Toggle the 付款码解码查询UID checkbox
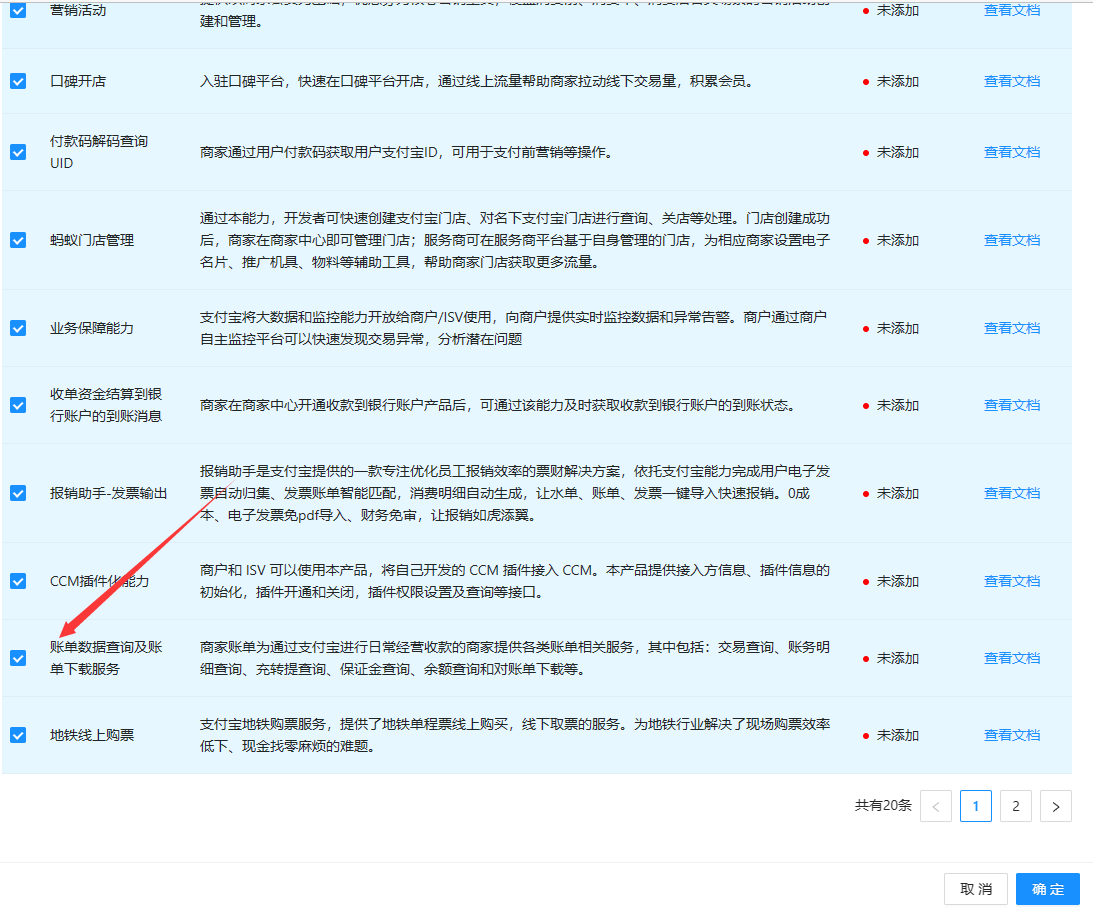Viewport: 1093px width, 909px height. pyautogui.click(x=18, y=152)
